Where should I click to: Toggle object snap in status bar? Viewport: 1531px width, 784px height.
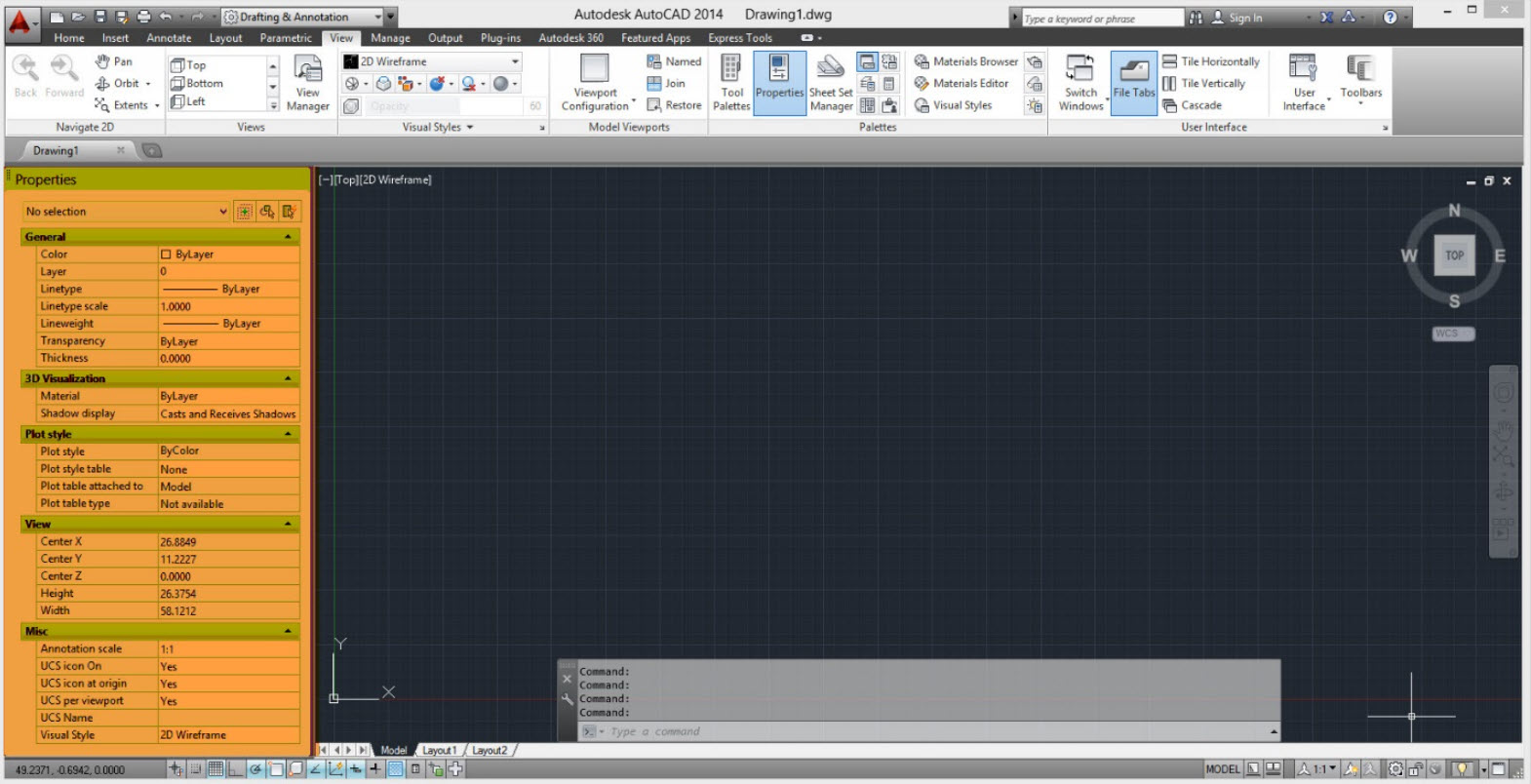(276, 768)
